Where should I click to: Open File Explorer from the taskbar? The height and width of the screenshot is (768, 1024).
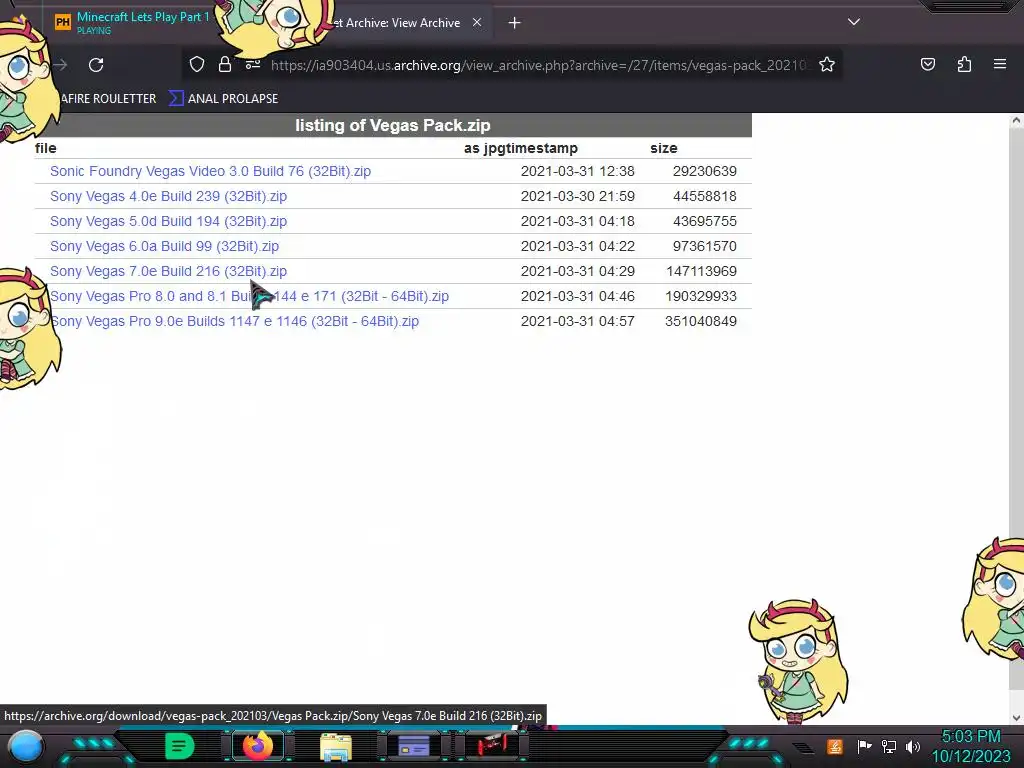coord(336,747)
